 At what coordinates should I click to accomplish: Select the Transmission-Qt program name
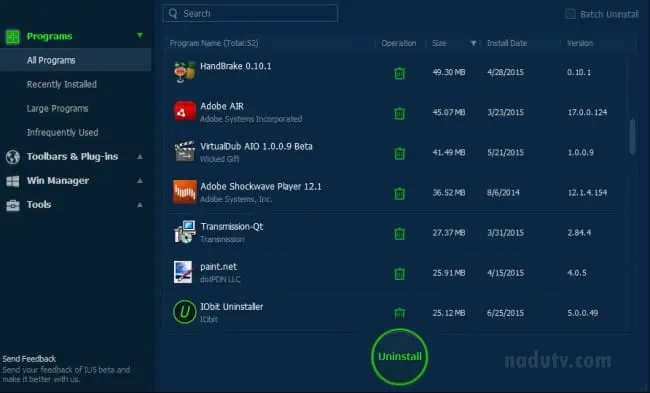(x=232, y=226)
